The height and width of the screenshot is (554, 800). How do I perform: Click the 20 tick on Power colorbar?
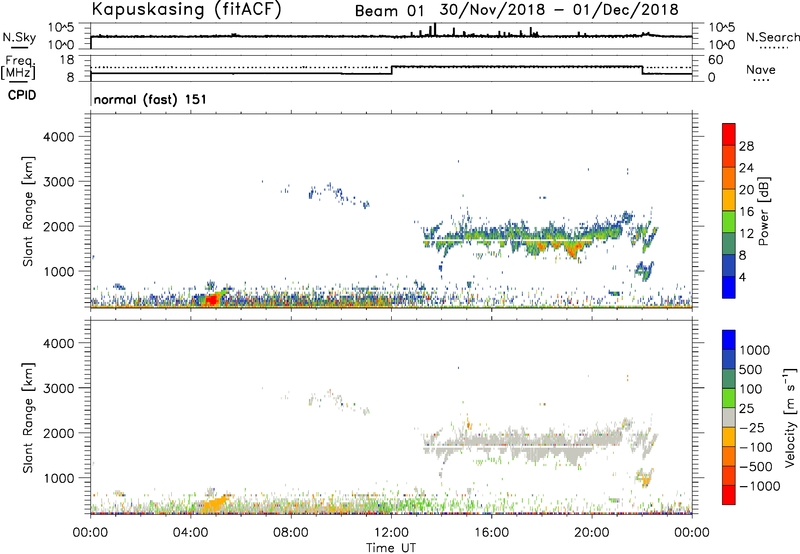[x=746, y=190]
